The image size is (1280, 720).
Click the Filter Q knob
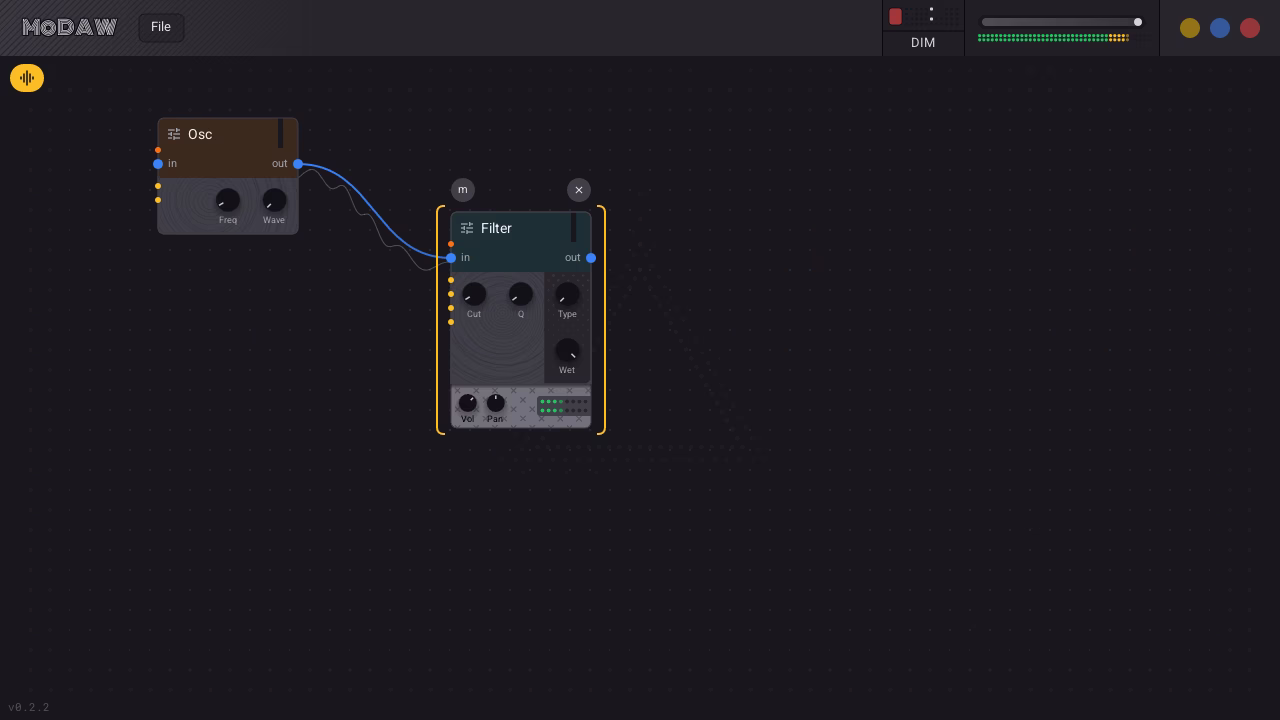[x=520, y=294]
